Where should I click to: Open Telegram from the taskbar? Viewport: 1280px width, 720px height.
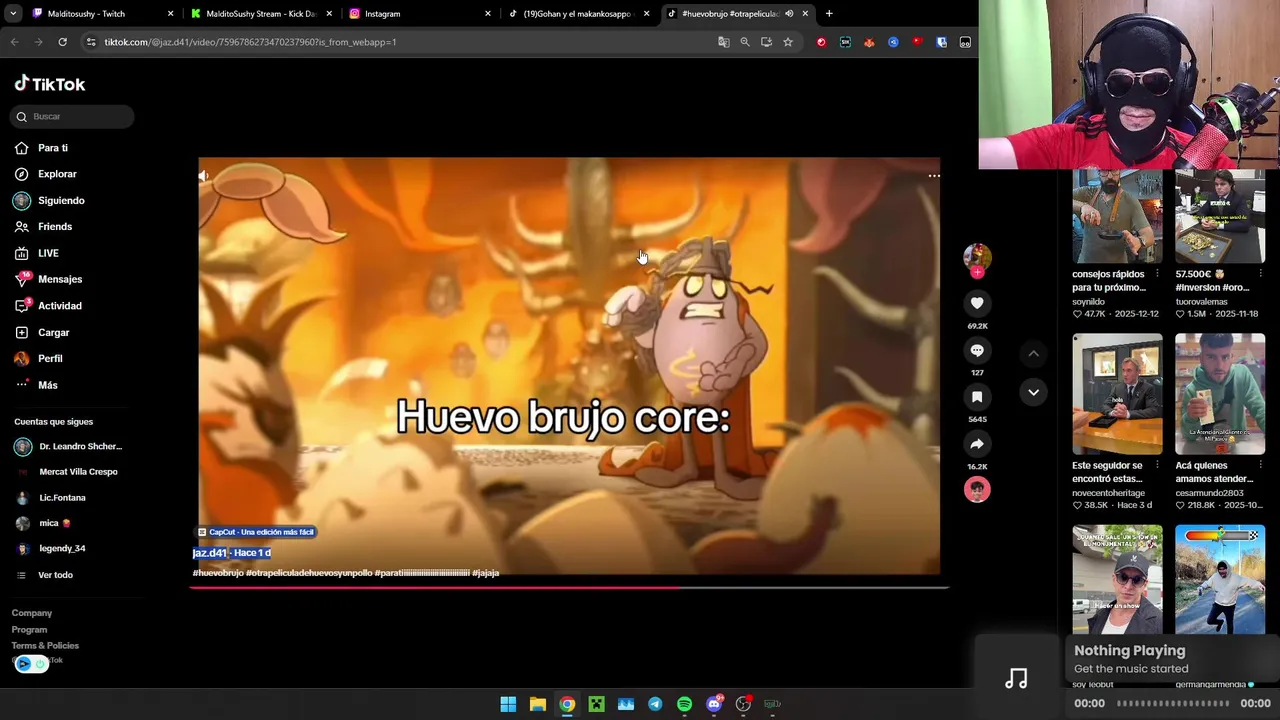655,704
